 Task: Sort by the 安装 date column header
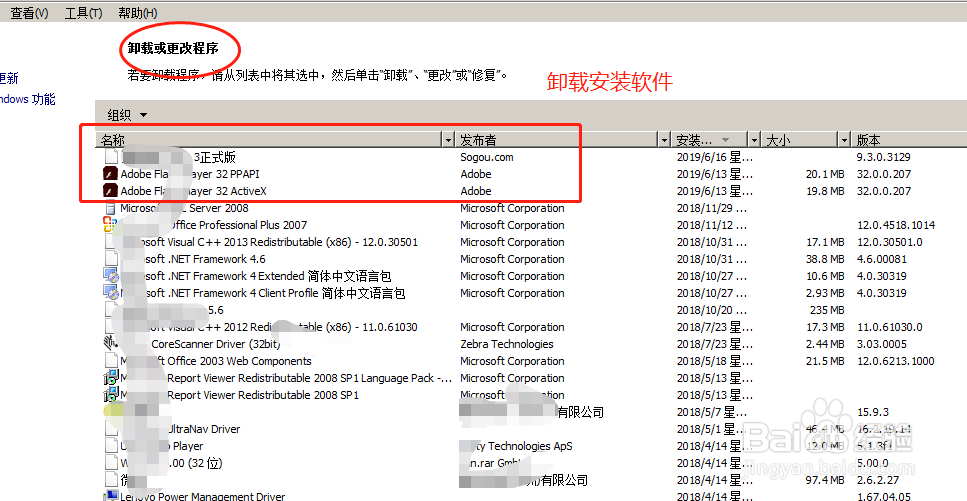pyautogui.click(x=710, y=140)
